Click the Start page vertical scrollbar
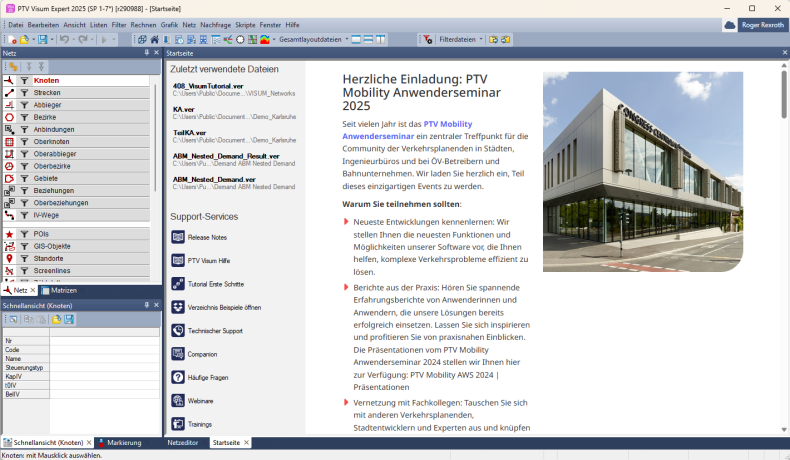The height and width of the screenshot is (460, 790). (783, 250)
